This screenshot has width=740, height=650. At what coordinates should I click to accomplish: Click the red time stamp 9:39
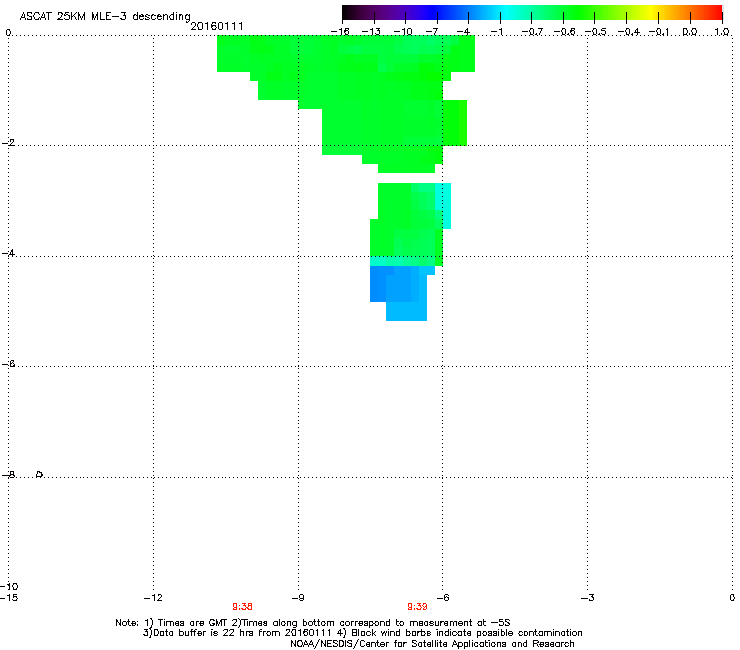417,607
